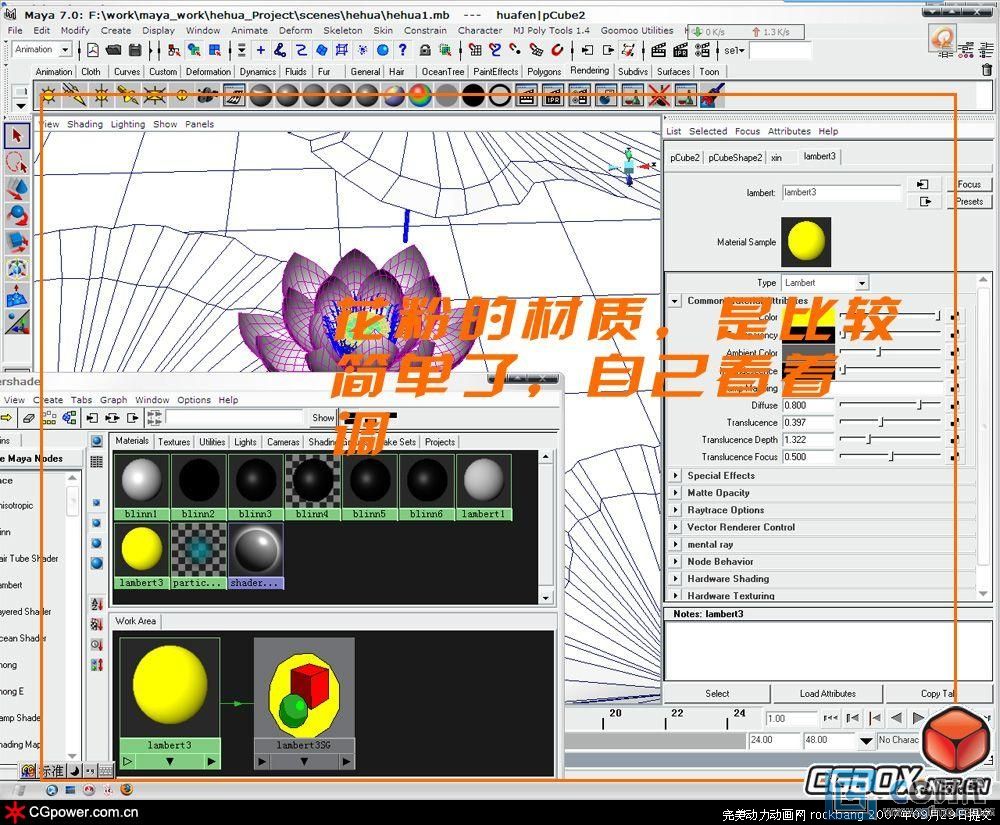The image size is (1000, 825).
Task: Click the shelf trash can icon
Action: tap(987, 70)
